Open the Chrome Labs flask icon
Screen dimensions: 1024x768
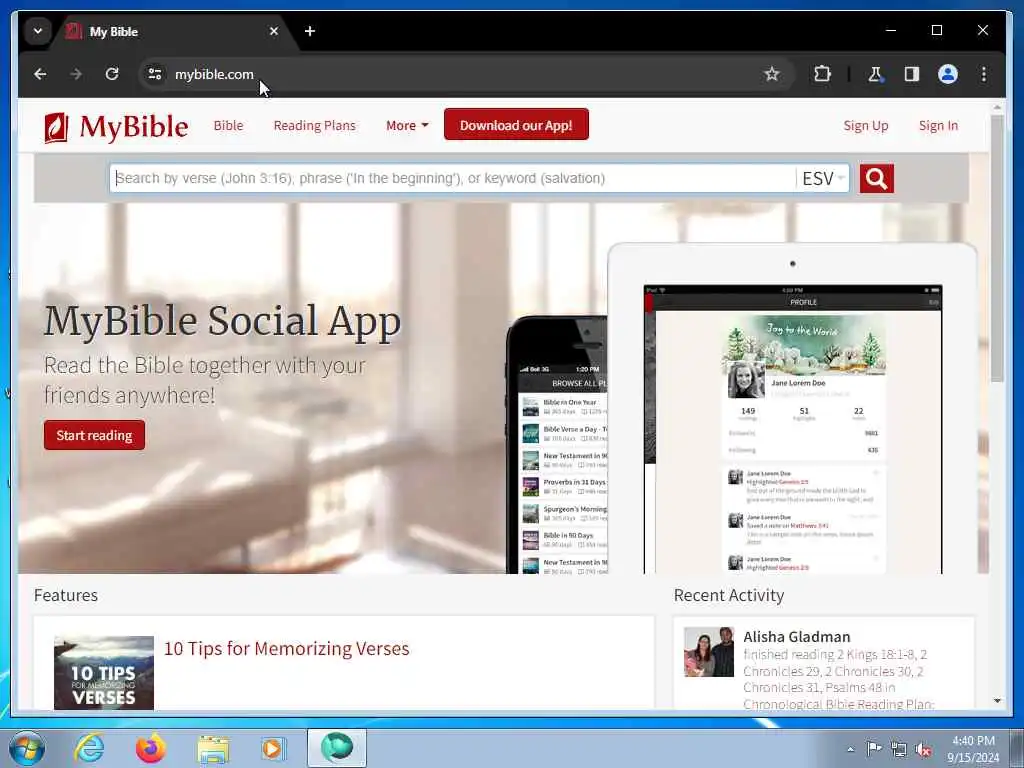click(x=875, y=74)
